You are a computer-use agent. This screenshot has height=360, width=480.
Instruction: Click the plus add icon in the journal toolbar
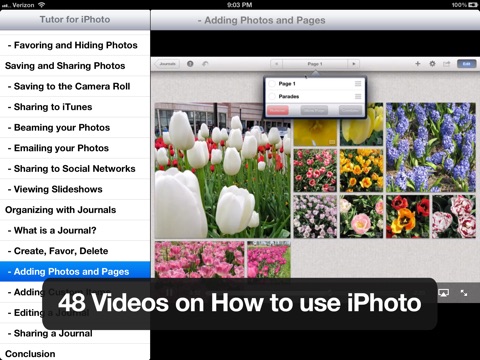[417, 63]
